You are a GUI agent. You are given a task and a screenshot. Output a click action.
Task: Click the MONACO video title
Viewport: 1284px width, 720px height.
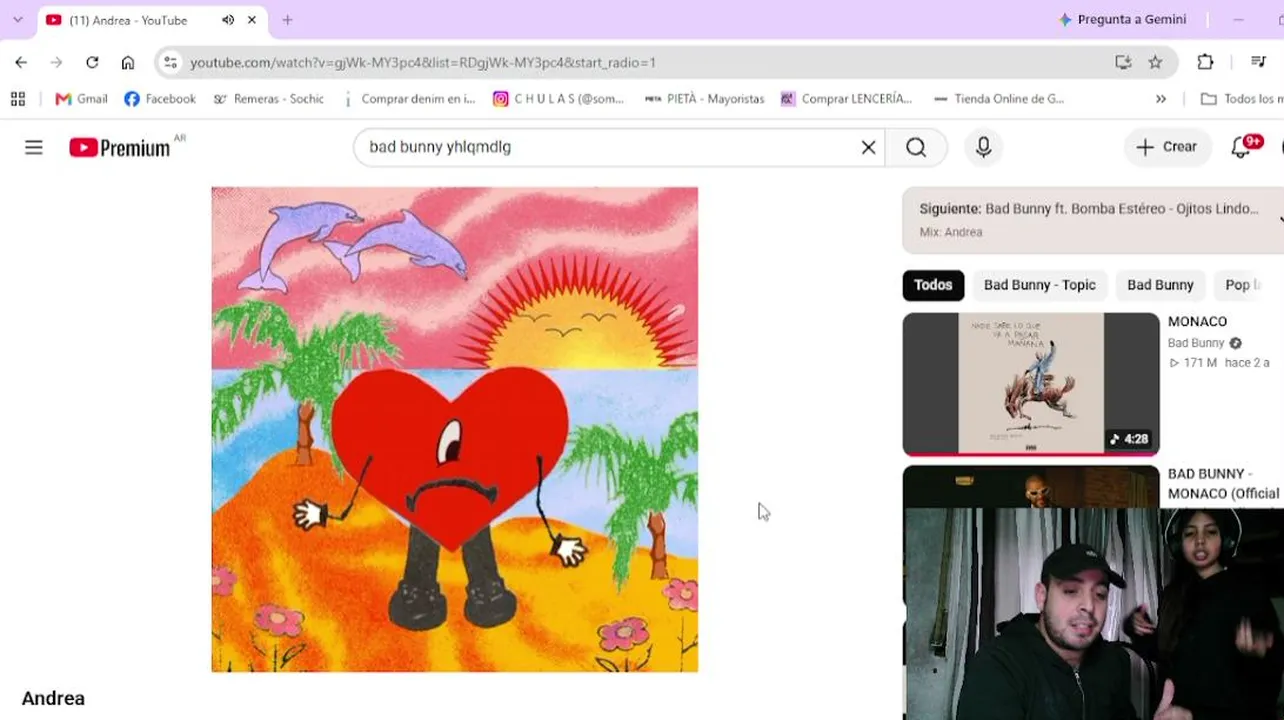(1197, 322)
